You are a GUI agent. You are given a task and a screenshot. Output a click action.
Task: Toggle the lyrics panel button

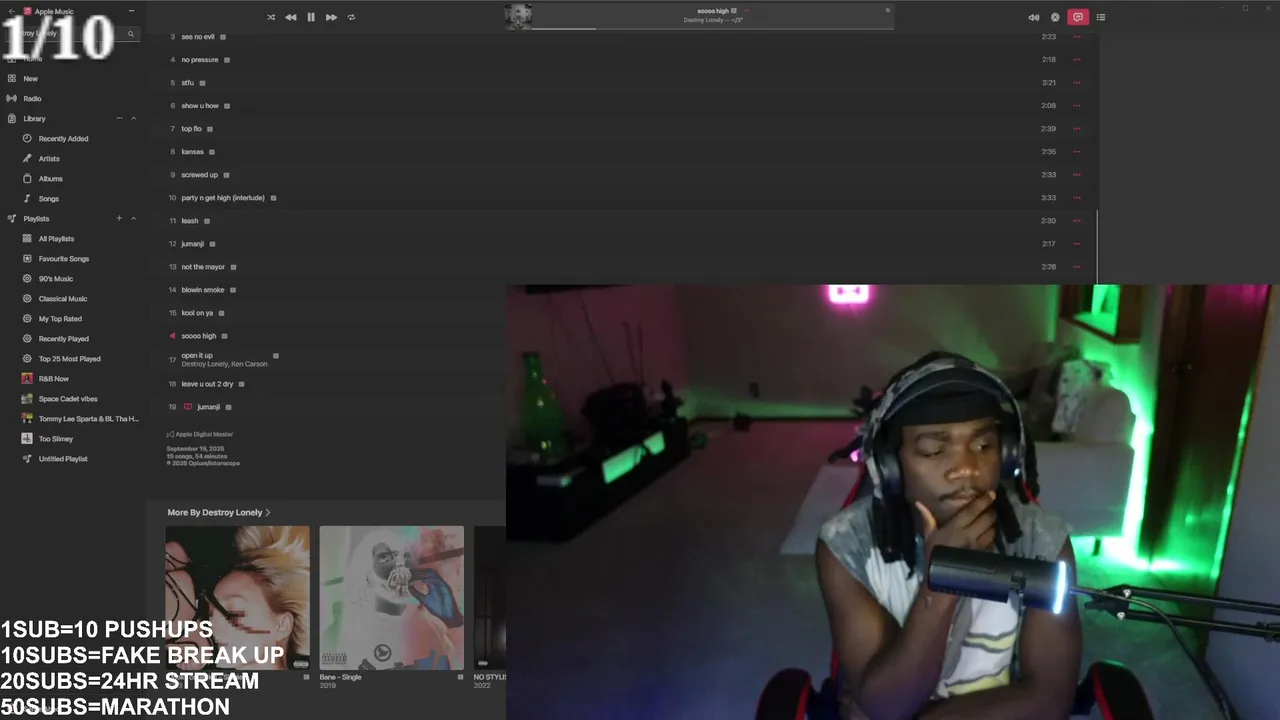(1077, 17)
